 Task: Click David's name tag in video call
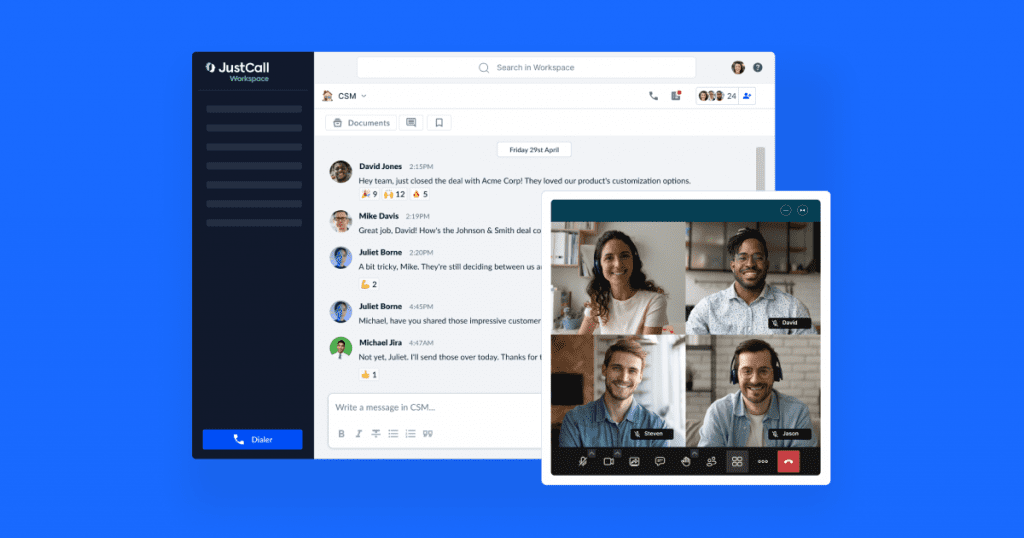point(789,323)
